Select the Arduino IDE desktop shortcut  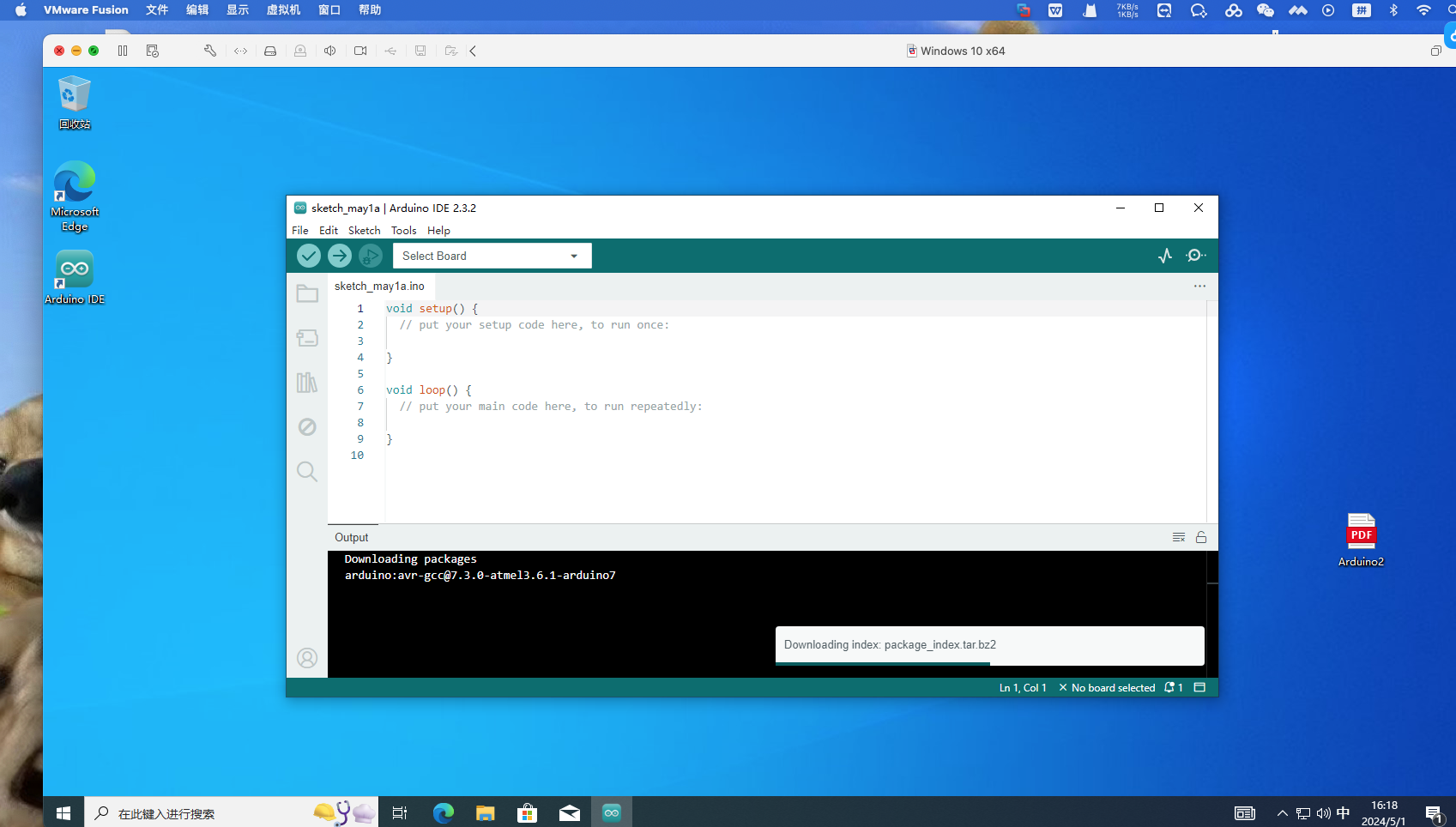(75, 276)
